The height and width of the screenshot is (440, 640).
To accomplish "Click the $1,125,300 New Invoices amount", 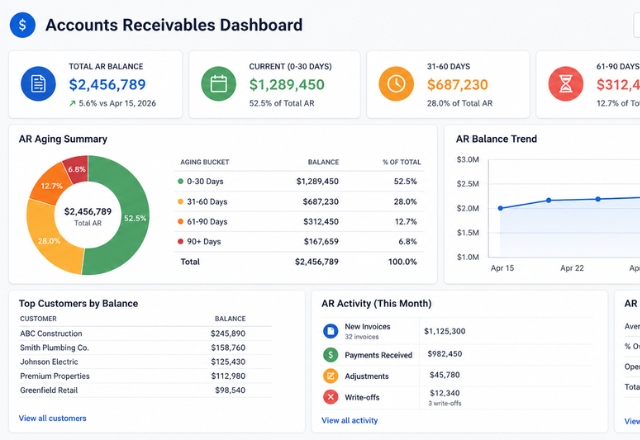I will (x=444, y=331).
